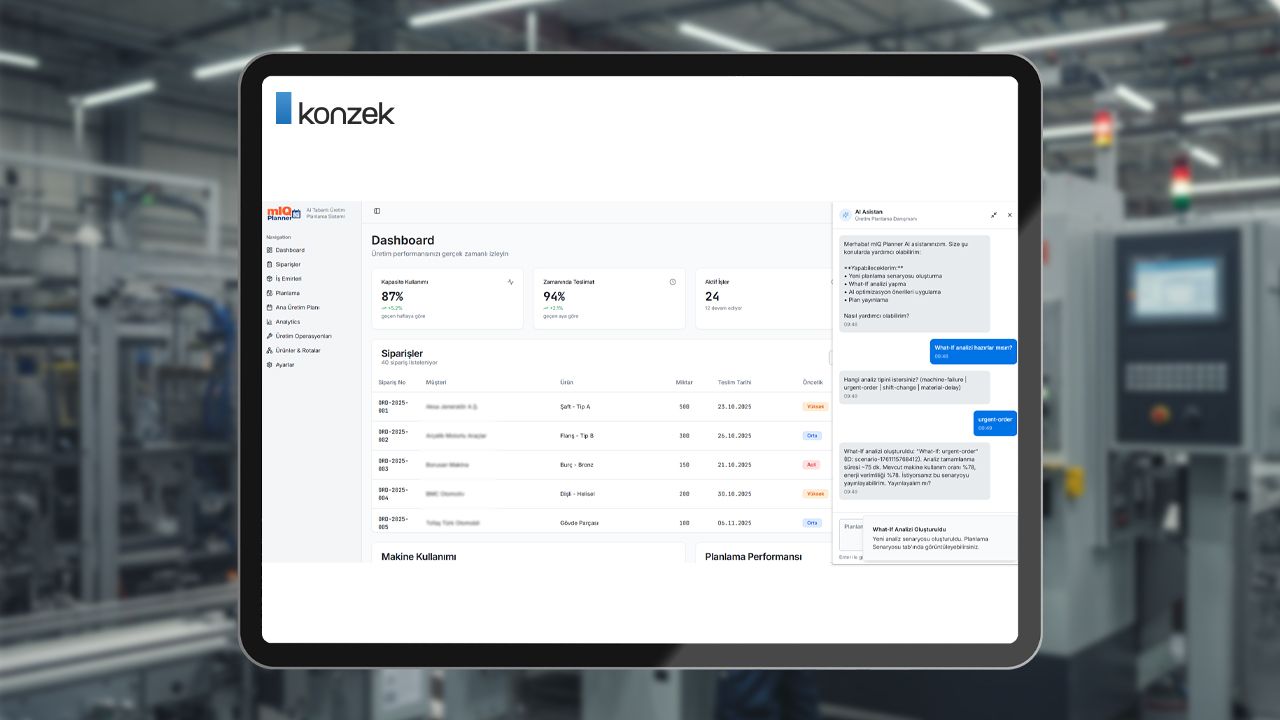Sort orders by the Teslim Tarihi column header

734,382
